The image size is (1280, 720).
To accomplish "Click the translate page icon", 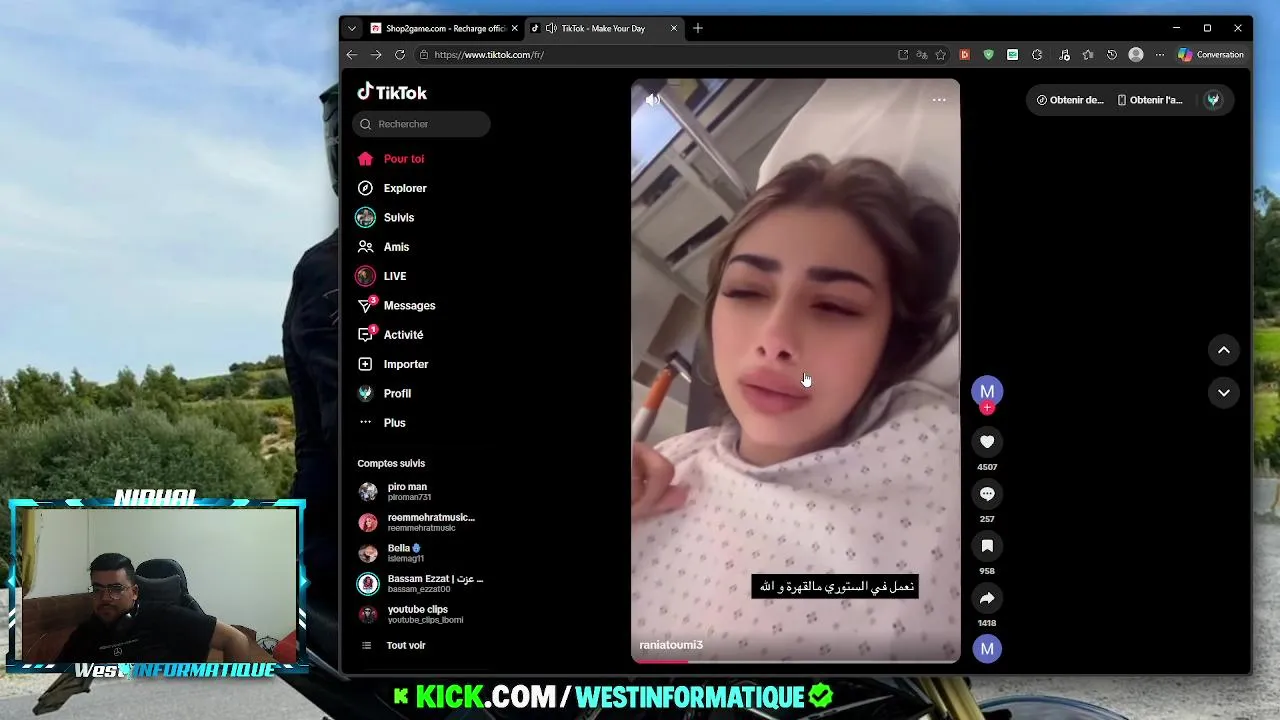I will tap(922, 55).
